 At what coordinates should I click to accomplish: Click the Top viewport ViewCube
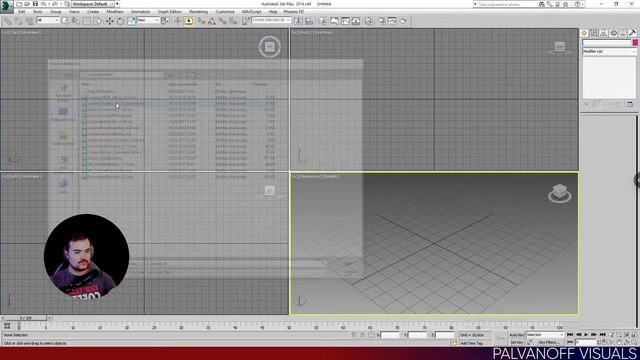(x=269, y=47)
